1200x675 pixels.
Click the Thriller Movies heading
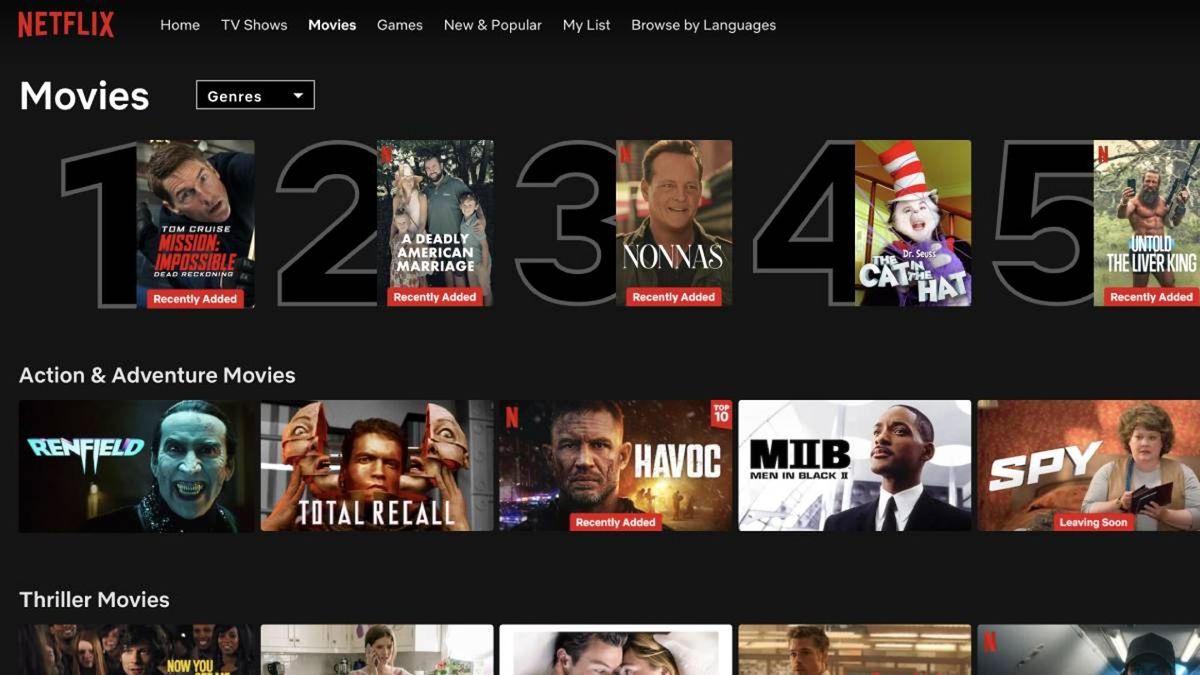pyautogui.click(x=94, y=600)
